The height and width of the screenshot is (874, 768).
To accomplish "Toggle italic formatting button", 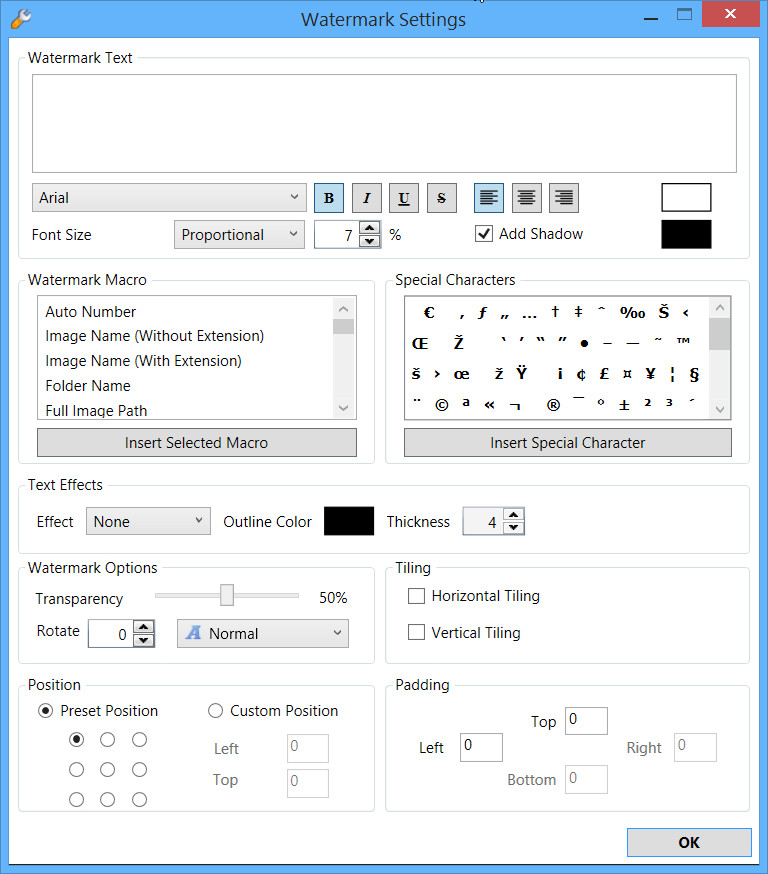I will click(x=367, y=198).
